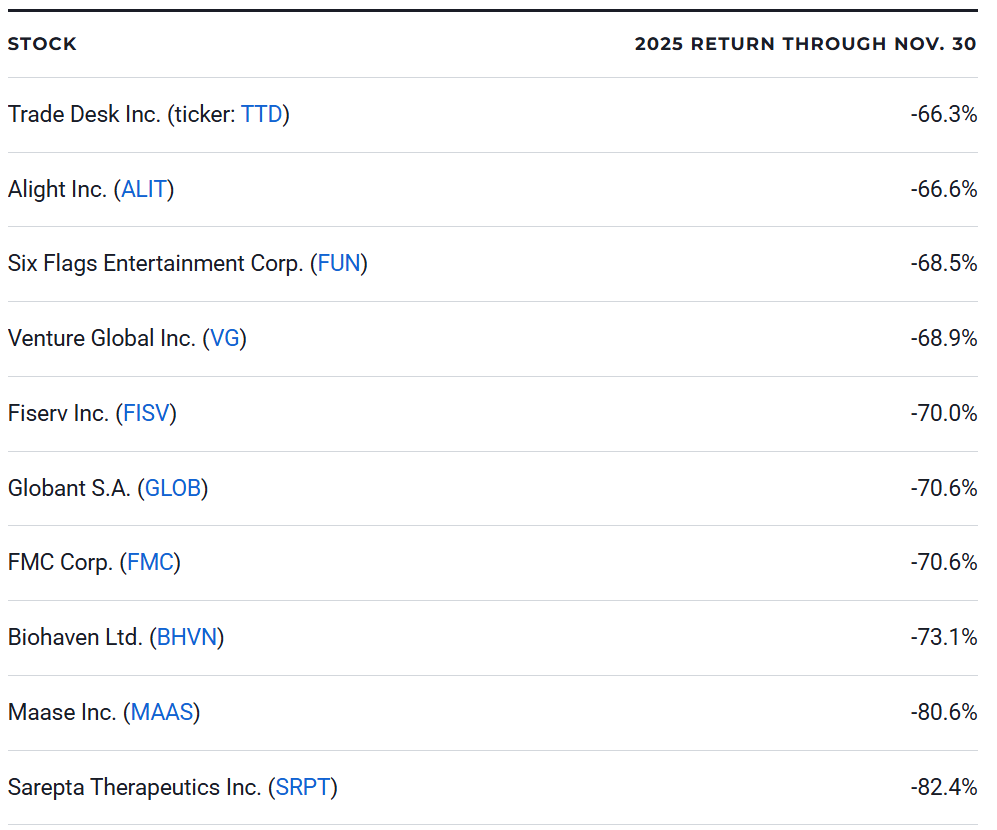Select the Maase Inc. name text
997x830 pixels.
tap(62, 712)
